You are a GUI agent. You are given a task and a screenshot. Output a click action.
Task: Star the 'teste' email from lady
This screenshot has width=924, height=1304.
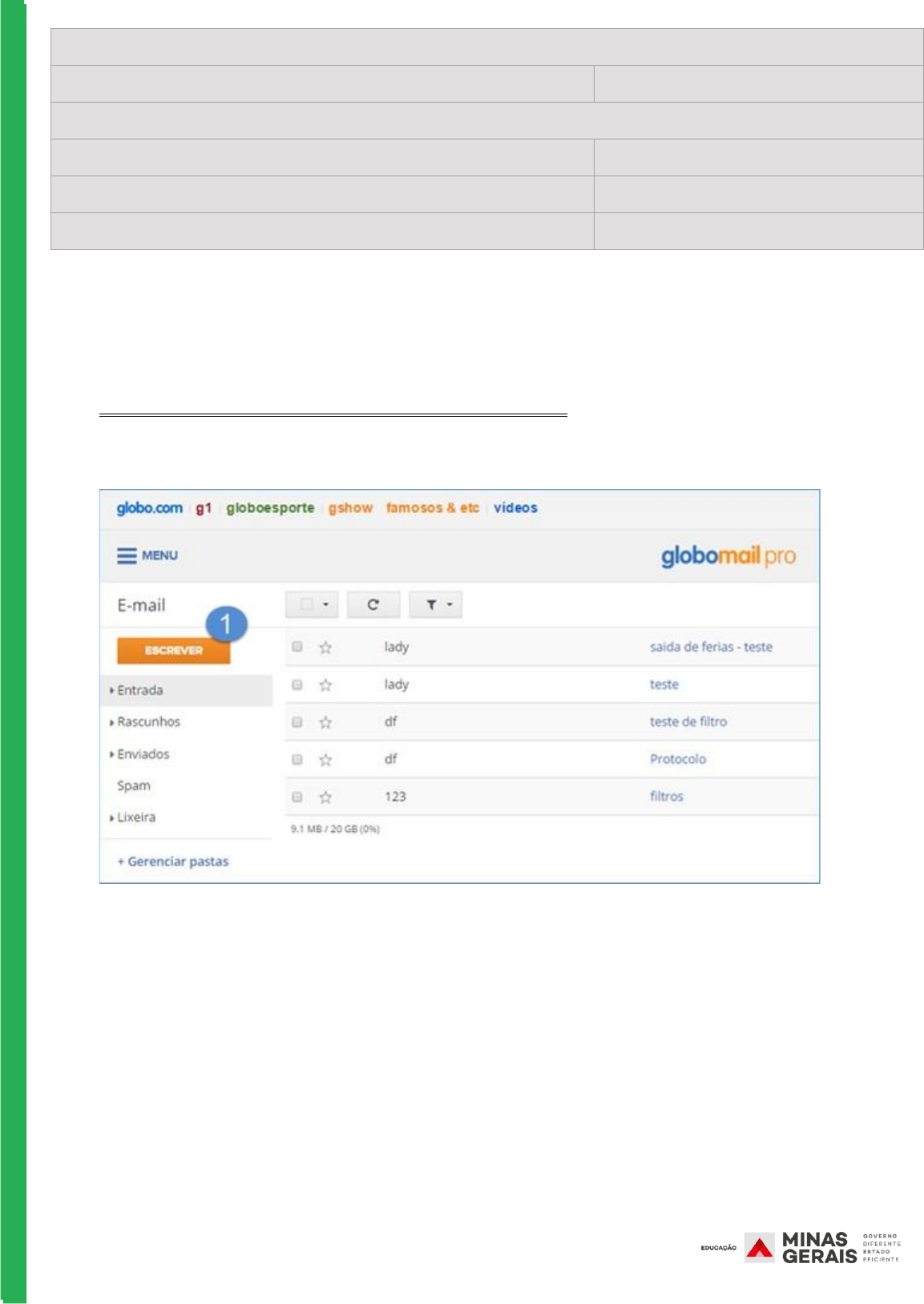click(325, 685)
